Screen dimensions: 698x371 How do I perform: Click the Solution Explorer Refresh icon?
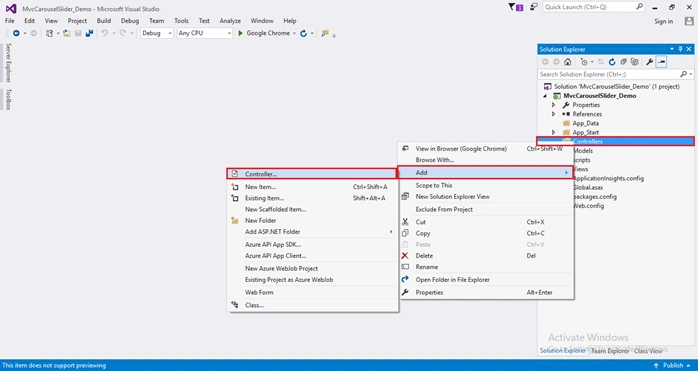[x=612, y=62]
